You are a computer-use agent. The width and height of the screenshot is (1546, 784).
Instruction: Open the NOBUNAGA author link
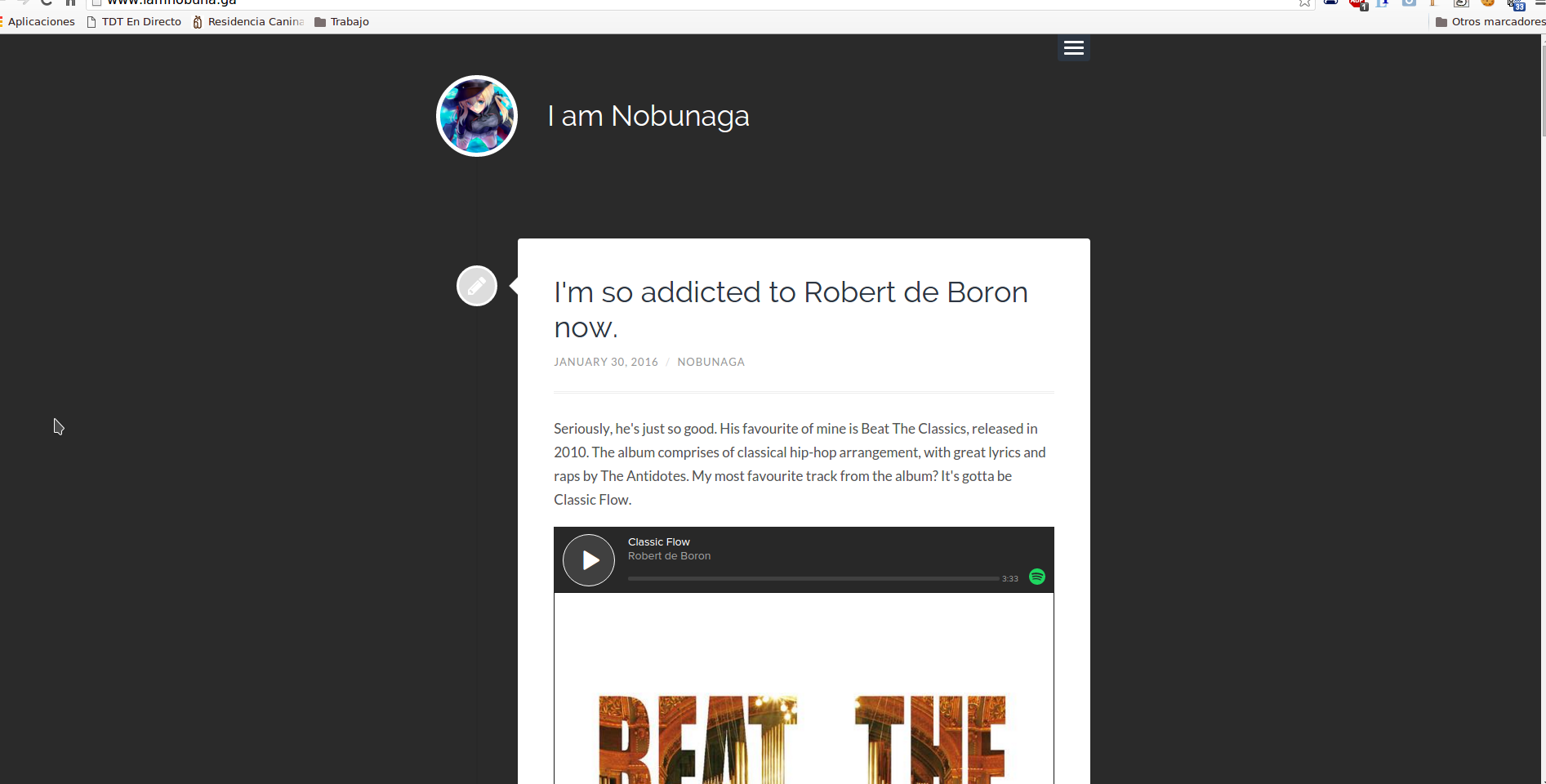711,362
